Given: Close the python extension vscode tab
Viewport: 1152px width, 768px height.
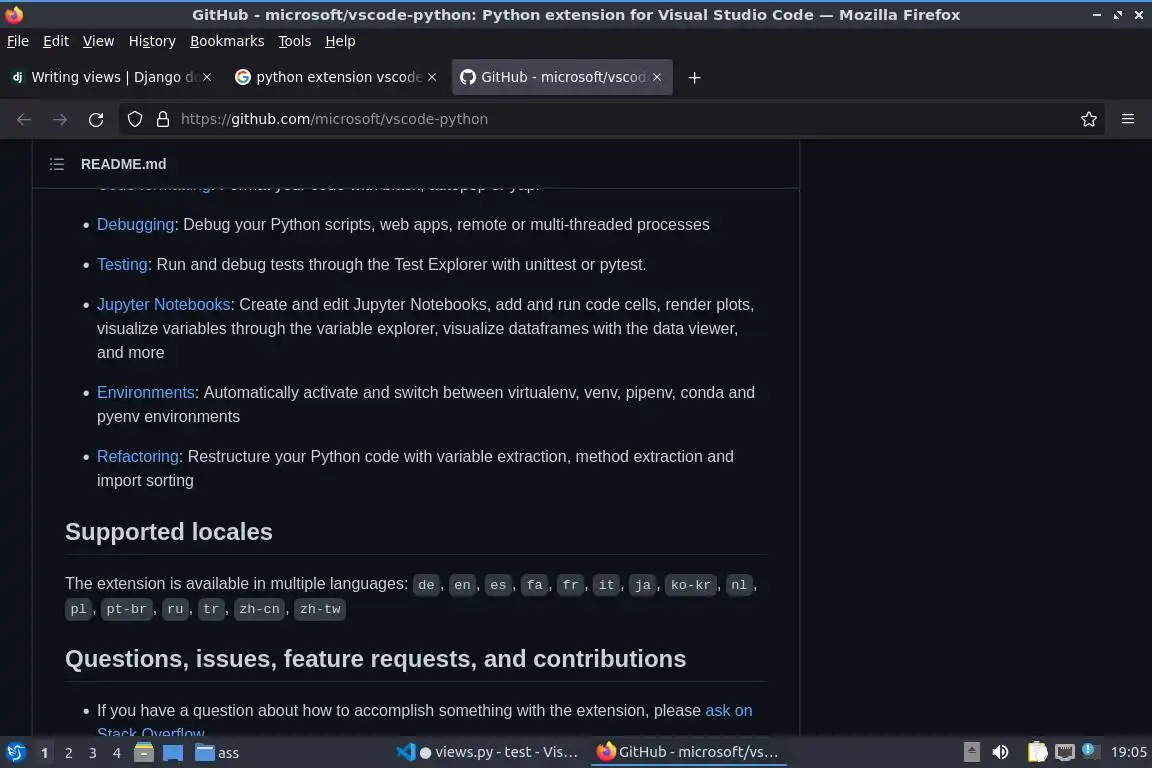Looking at the screenshot, I should (432, 77).
